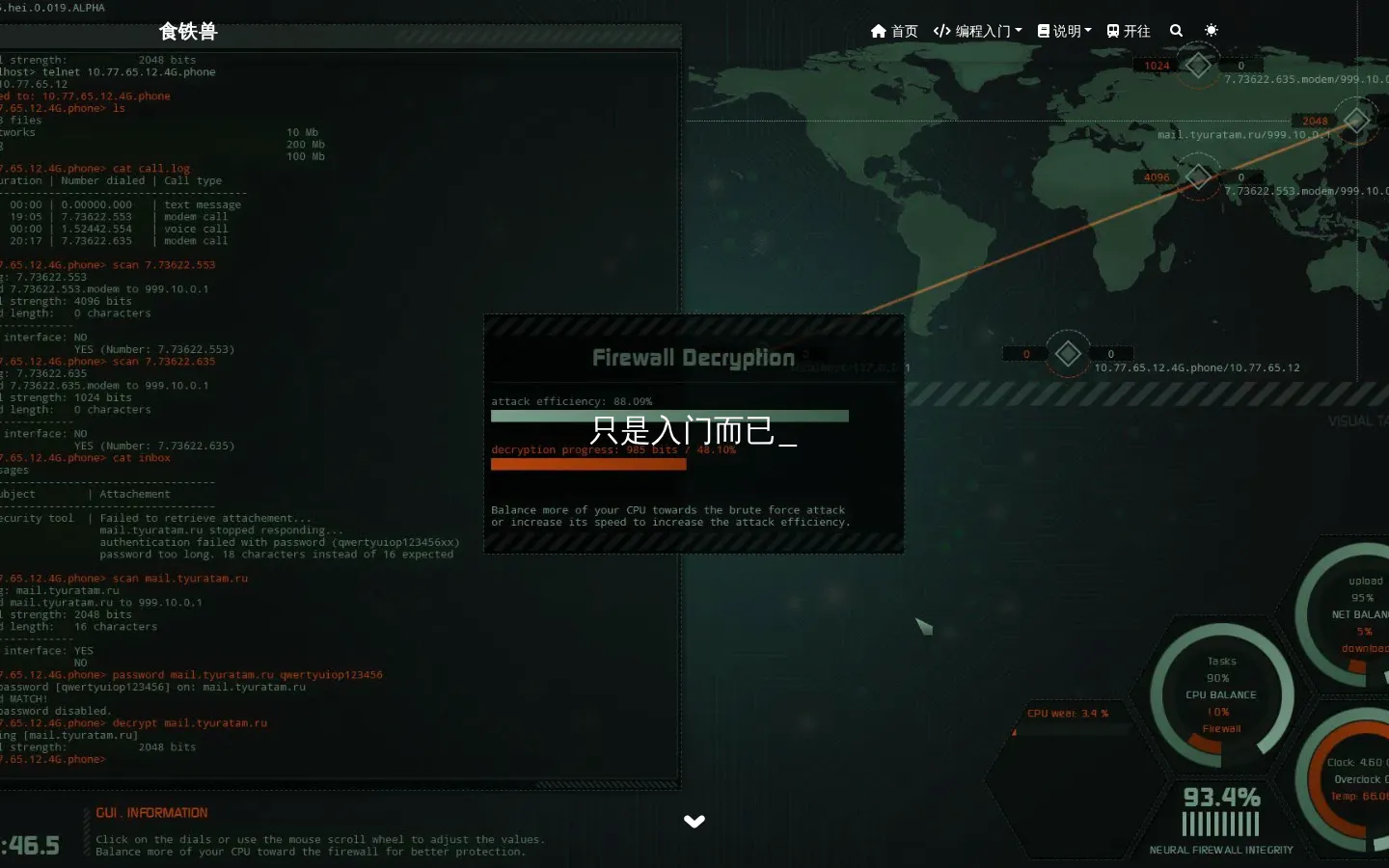Expand the 编程入门 dropdown menu

[978, 31]
